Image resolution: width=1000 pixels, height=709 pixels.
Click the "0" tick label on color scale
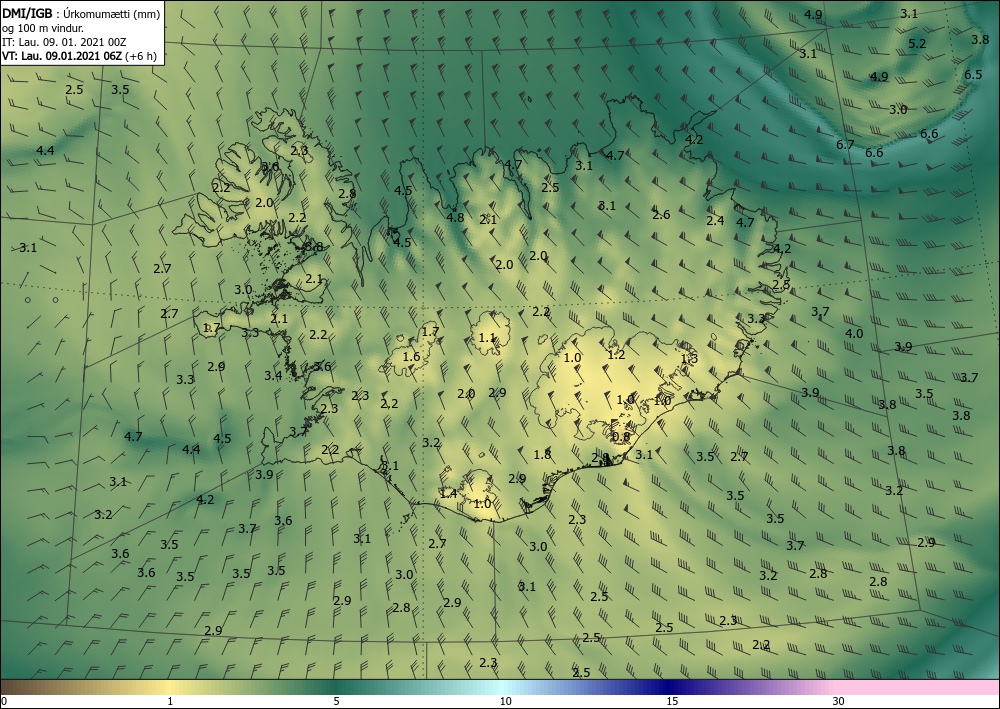4,701
